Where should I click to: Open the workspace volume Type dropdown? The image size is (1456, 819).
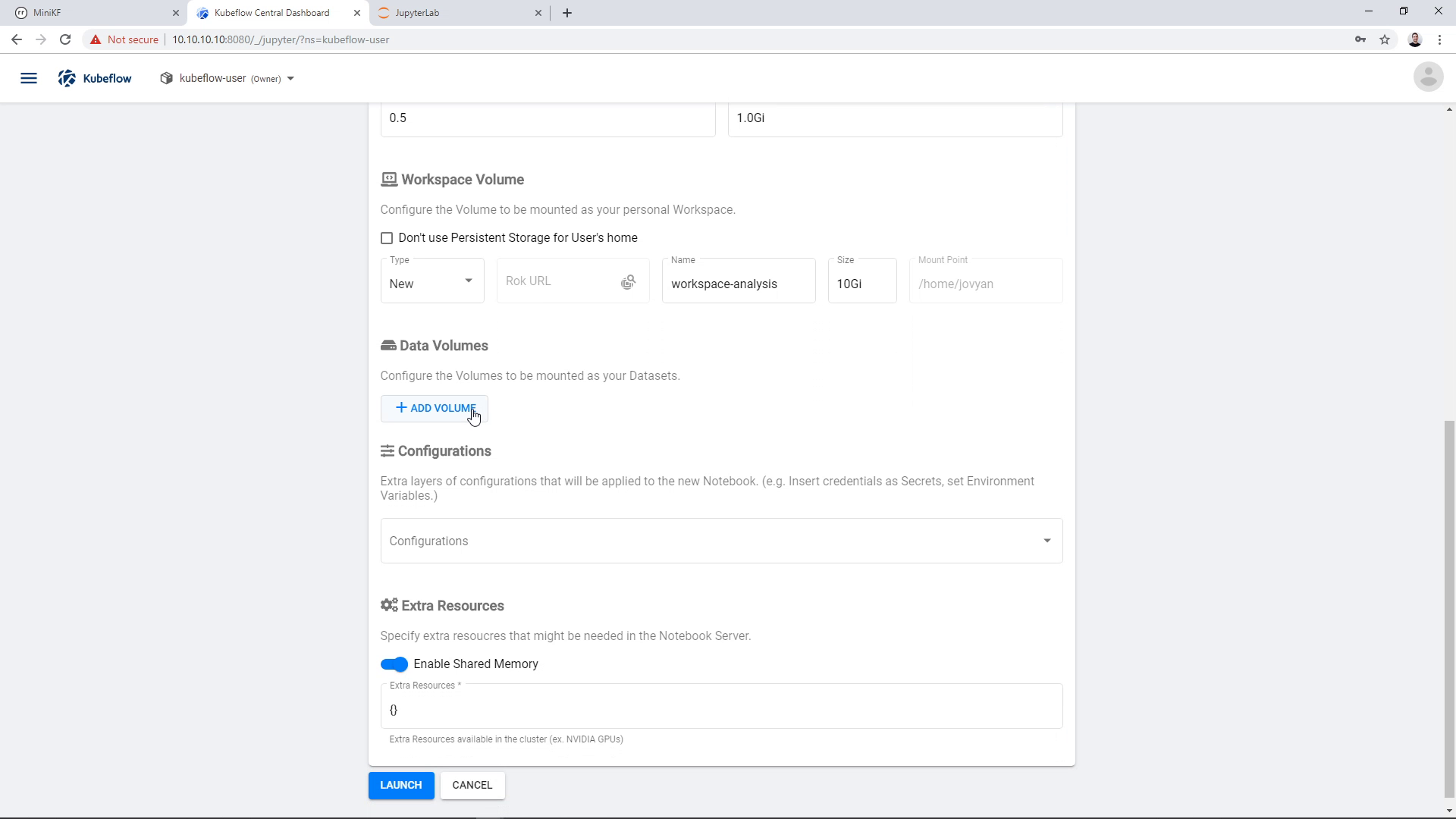432,281
